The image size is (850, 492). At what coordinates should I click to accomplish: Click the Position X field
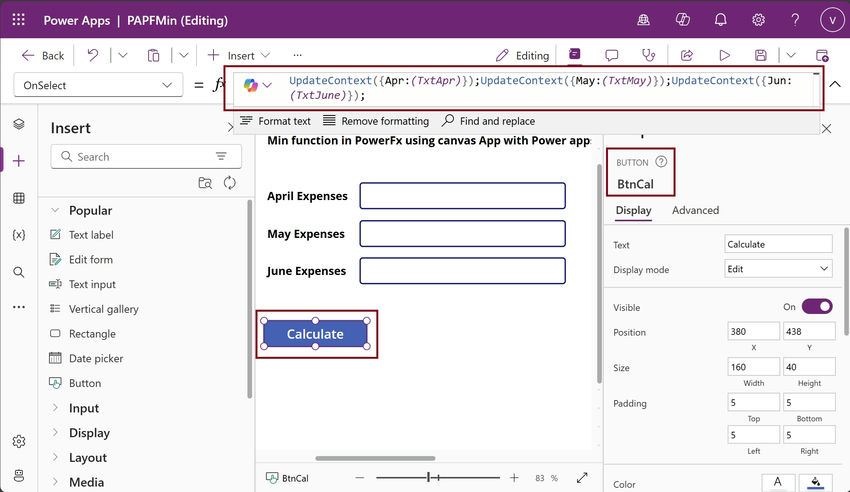[x=754, y=331]
